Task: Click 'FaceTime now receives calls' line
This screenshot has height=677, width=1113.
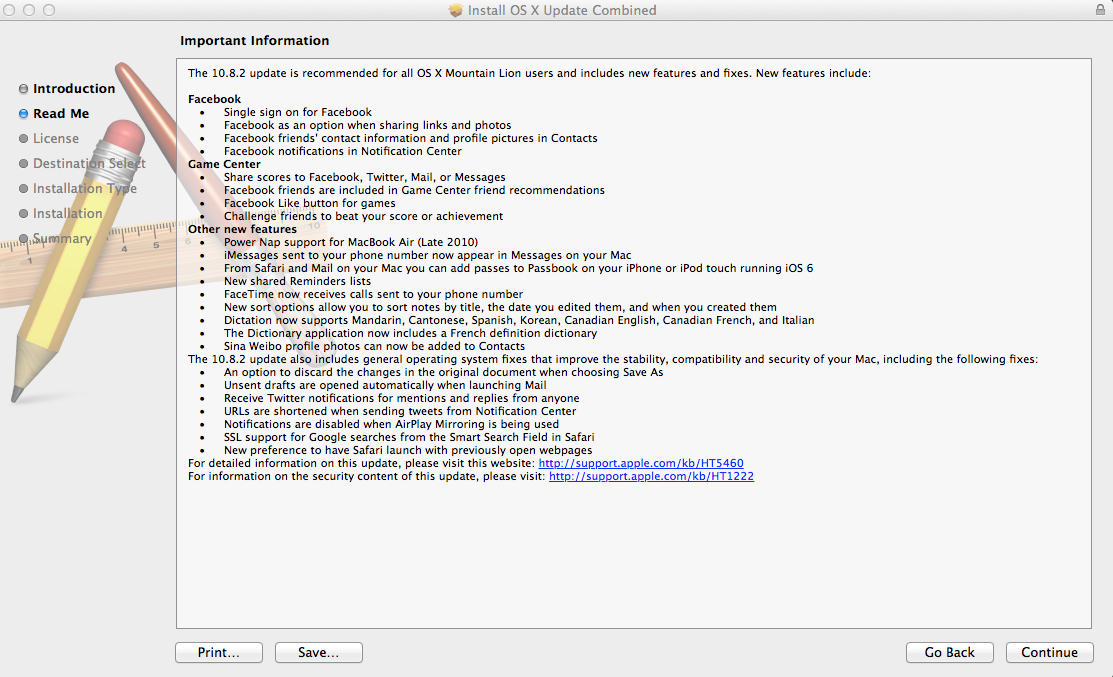Action: [x=373, y=295]
